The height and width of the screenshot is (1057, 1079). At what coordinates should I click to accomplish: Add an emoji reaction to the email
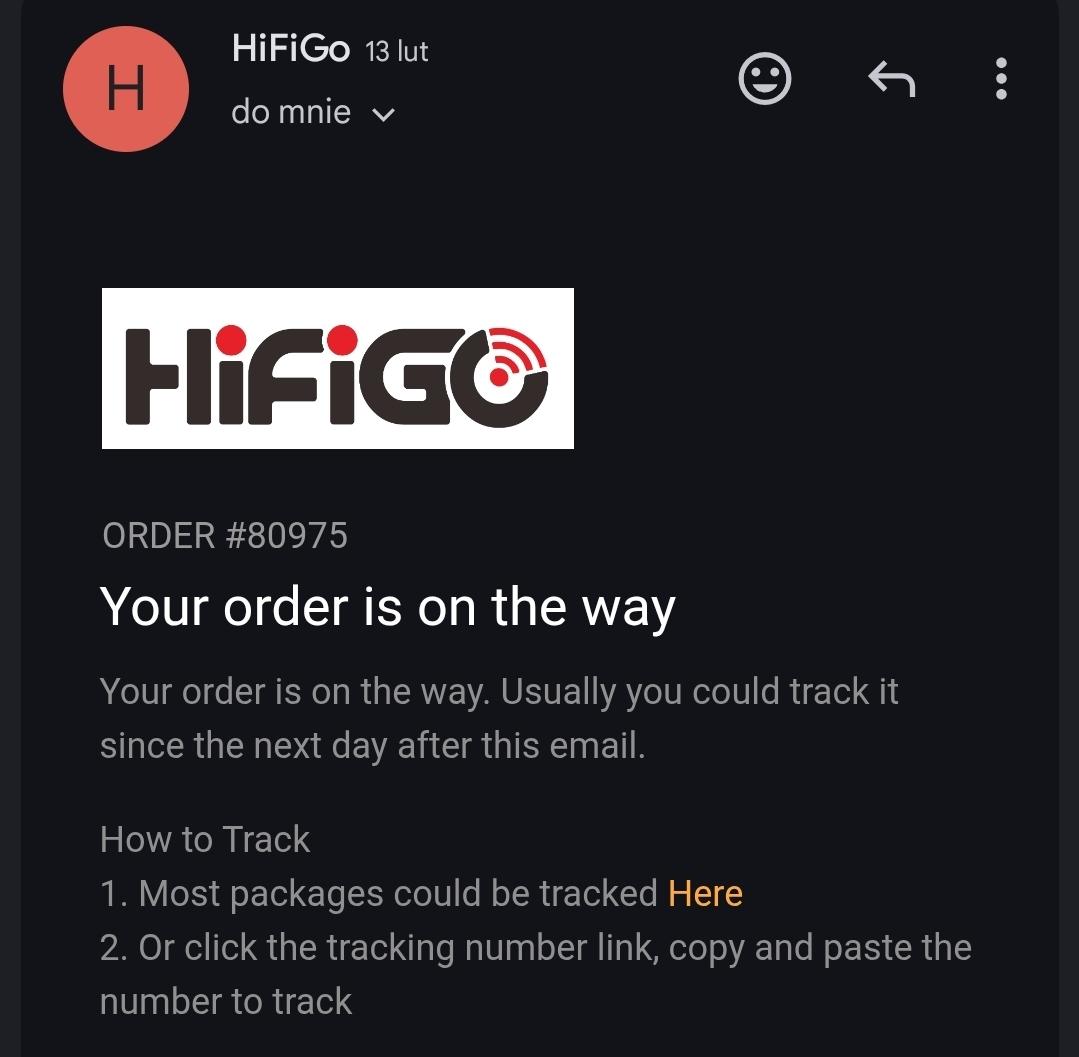point(765,78)
